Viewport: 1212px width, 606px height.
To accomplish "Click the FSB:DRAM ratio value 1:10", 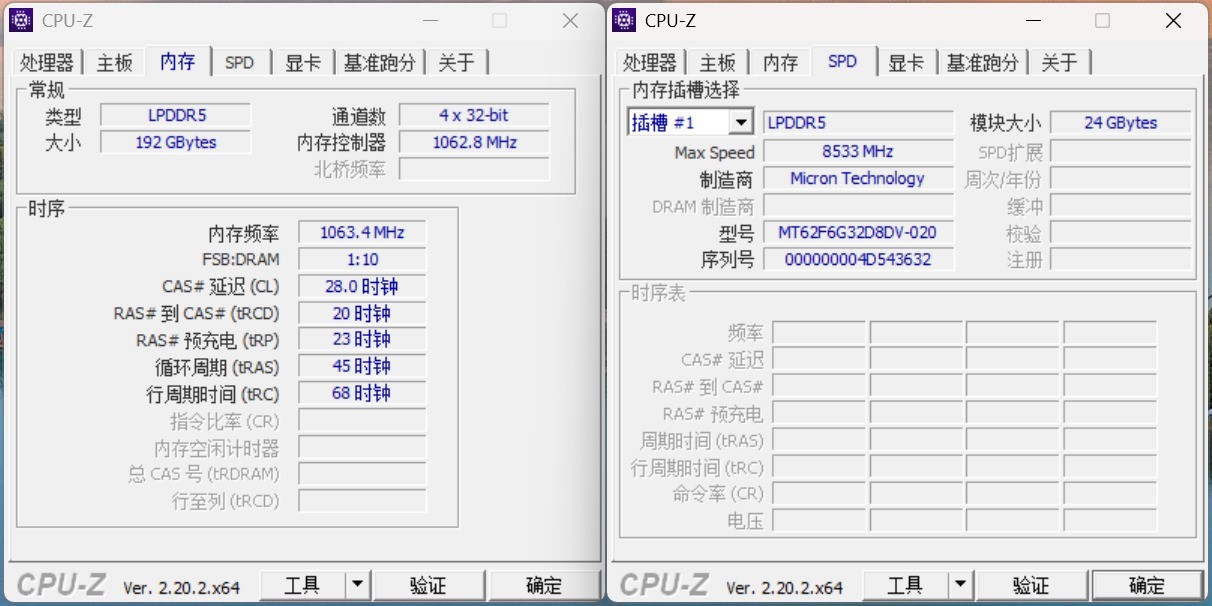I will 362,260.
